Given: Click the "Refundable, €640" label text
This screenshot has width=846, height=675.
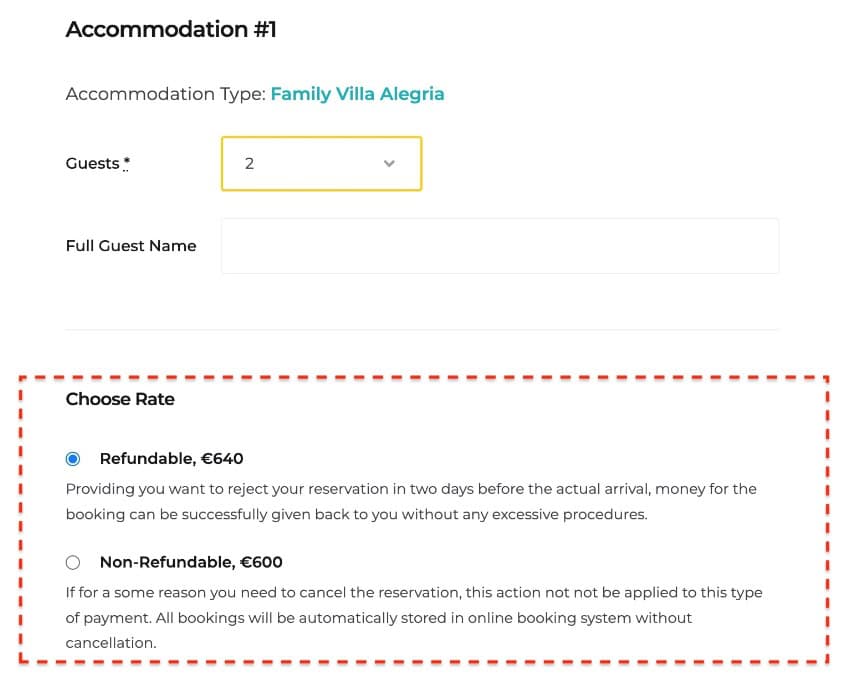Looking at the screenshot, I should coord(171,459).
